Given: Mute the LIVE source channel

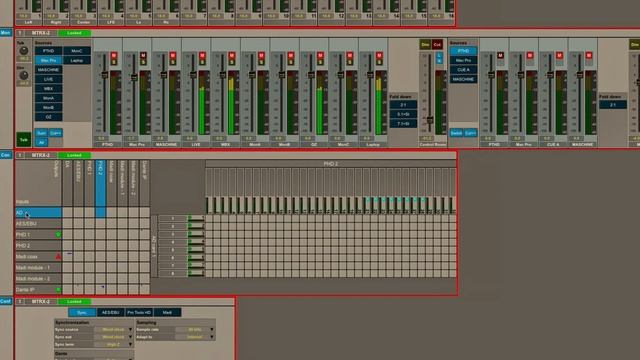Looking at the screenshot, I should coord(202,56).
